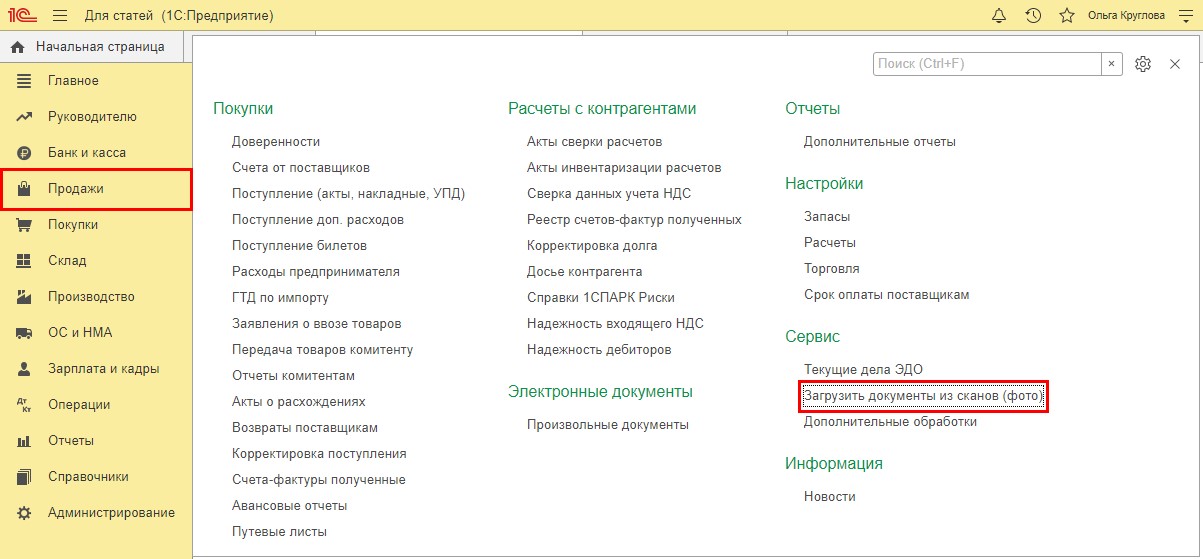Clear the search field with x button
Screen dimensions: 1203x559
coord(1112,64)
